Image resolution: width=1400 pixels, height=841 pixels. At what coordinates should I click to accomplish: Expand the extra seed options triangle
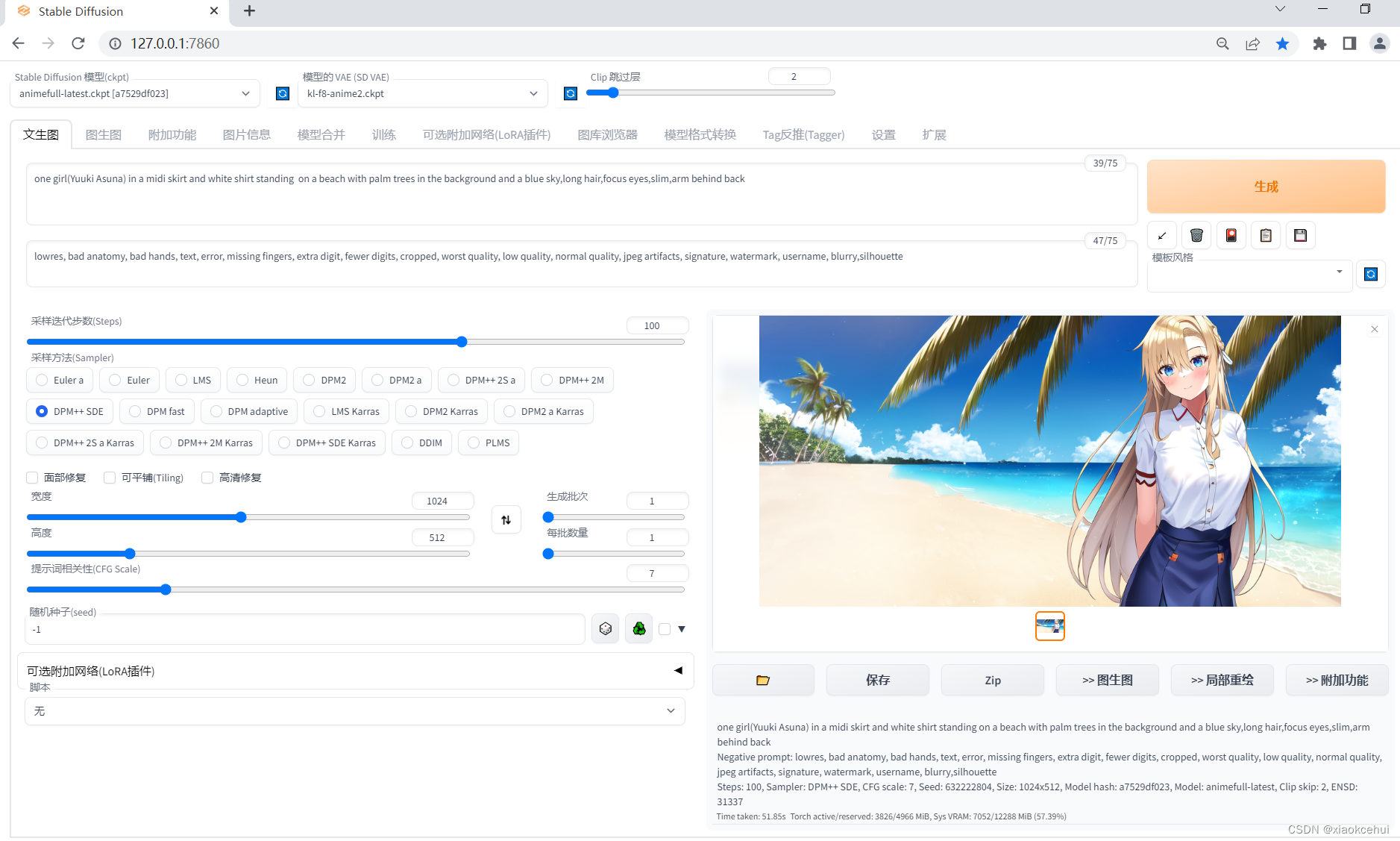[x=682, y=629]
